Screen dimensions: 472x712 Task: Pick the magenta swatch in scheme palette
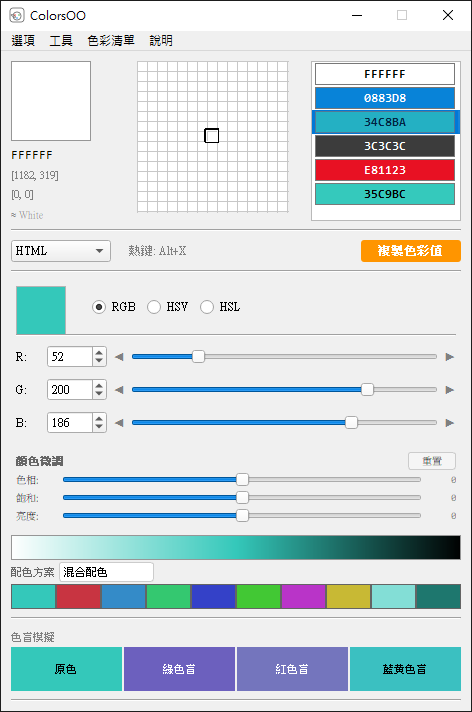(303, 597)
